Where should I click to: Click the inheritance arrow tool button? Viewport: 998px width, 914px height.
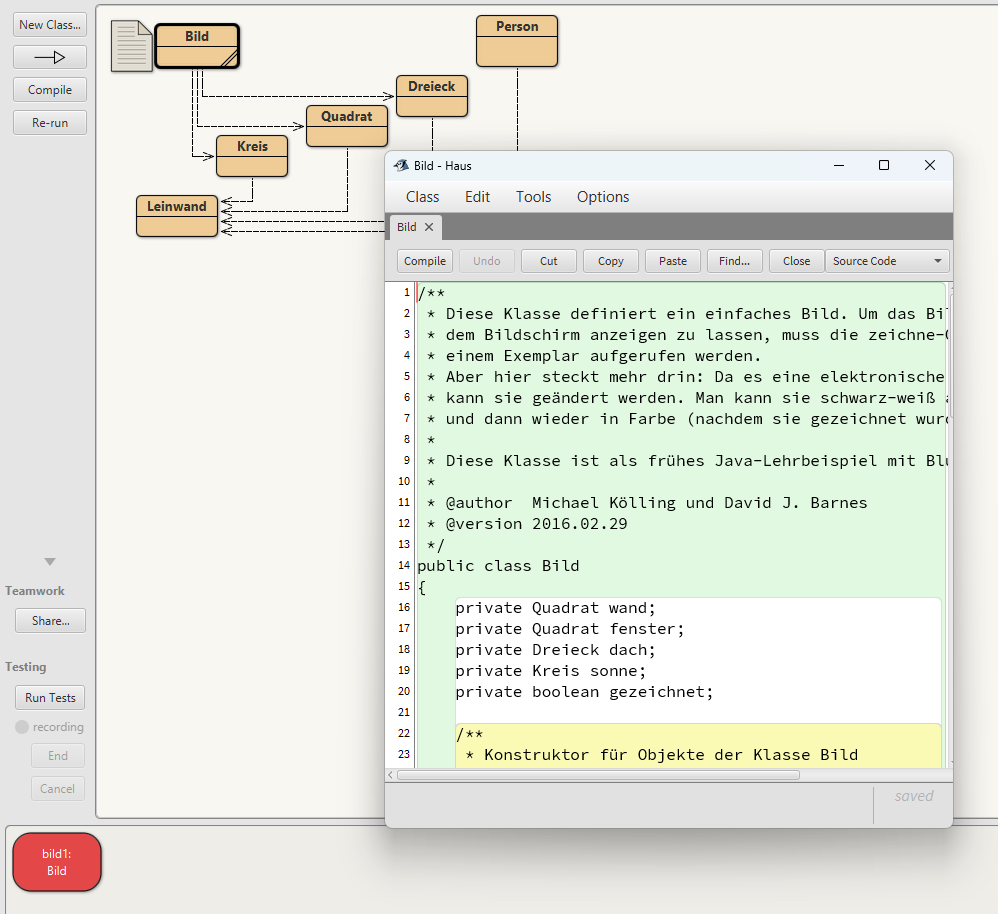click(x=50, y=57)
